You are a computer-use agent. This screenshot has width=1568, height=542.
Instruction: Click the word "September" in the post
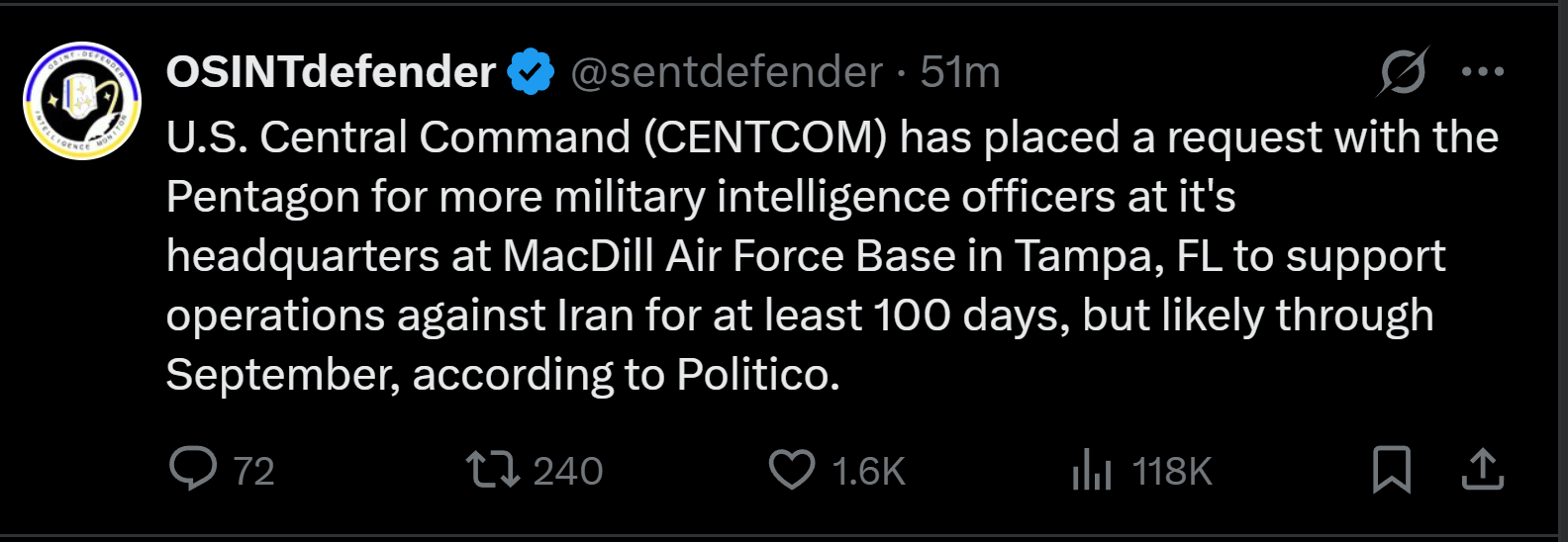[x=282, y=375]
